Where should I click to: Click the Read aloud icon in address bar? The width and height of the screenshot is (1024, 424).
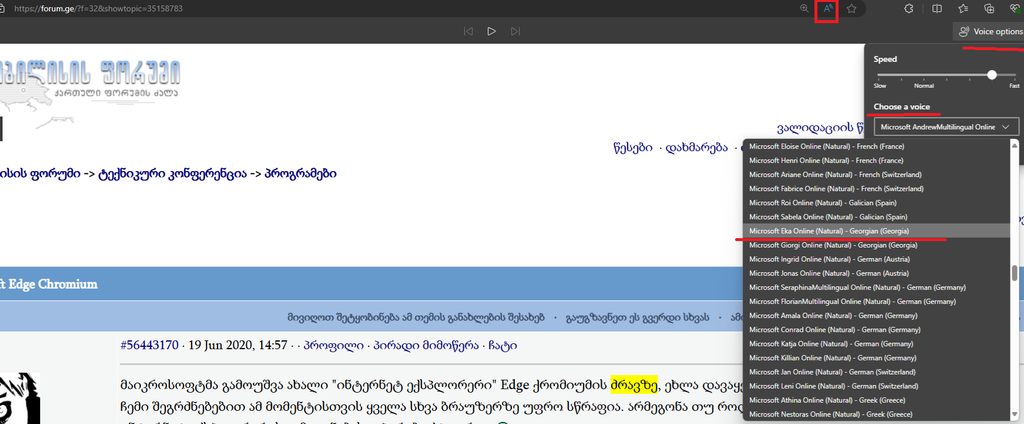(x=827, y=9)
